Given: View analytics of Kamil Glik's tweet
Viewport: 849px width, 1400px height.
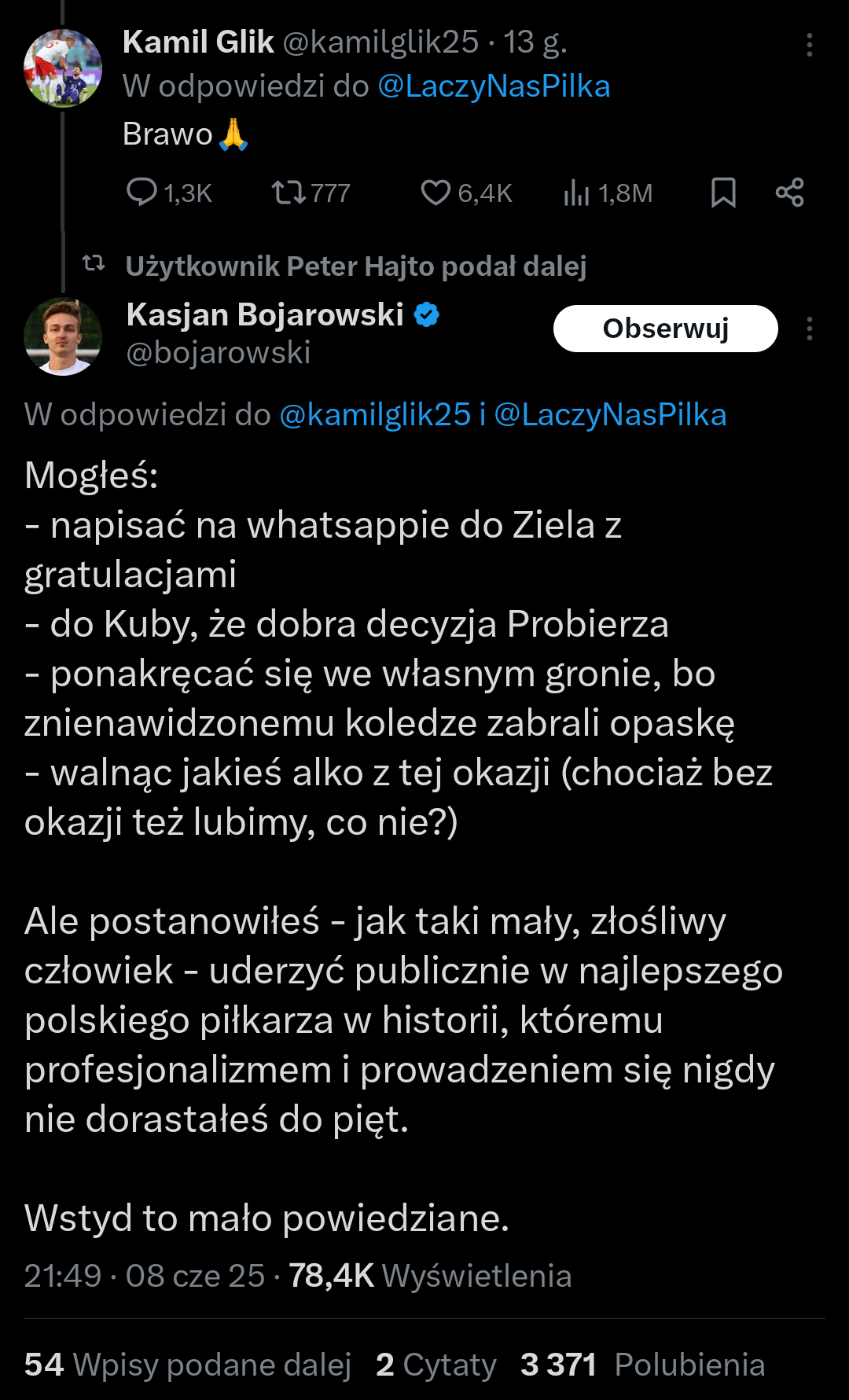Looking at the screenshot, I should 576,193.
